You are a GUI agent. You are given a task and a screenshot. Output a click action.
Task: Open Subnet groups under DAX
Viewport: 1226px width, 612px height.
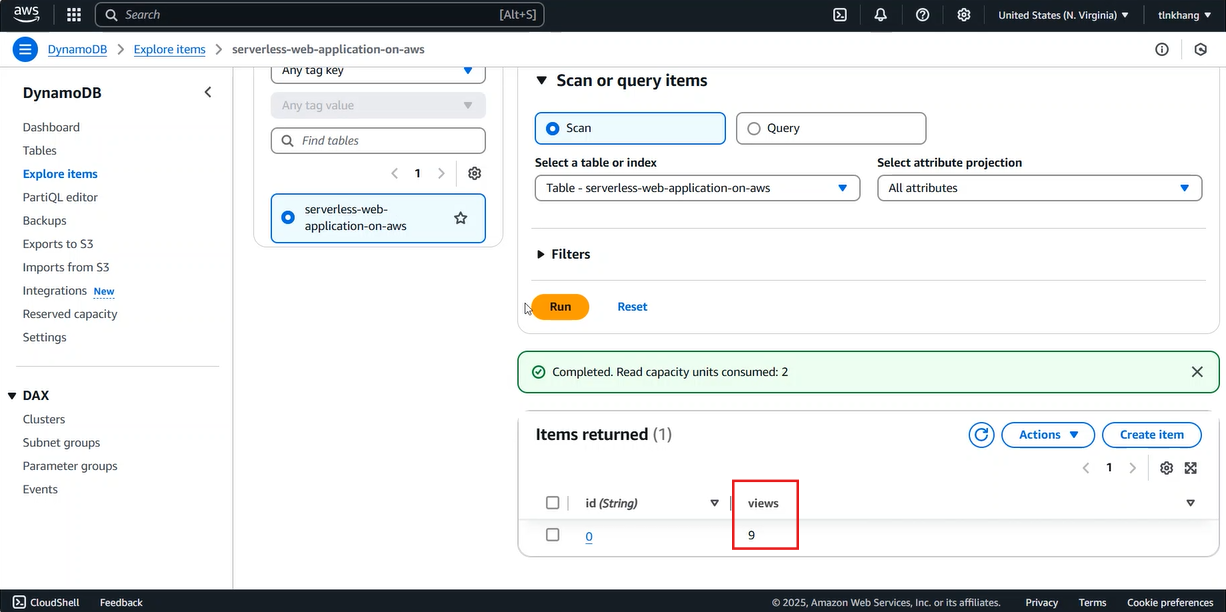click(61, 442)
